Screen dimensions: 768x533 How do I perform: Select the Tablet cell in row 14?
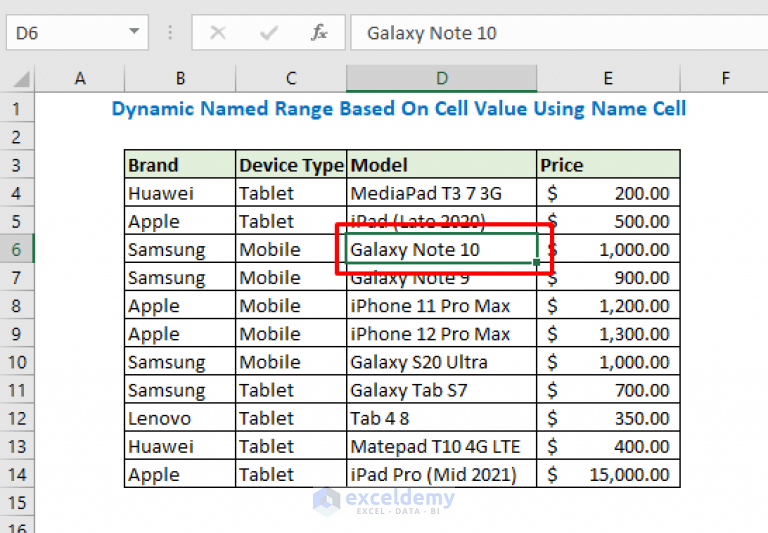(x=291, y=474)
